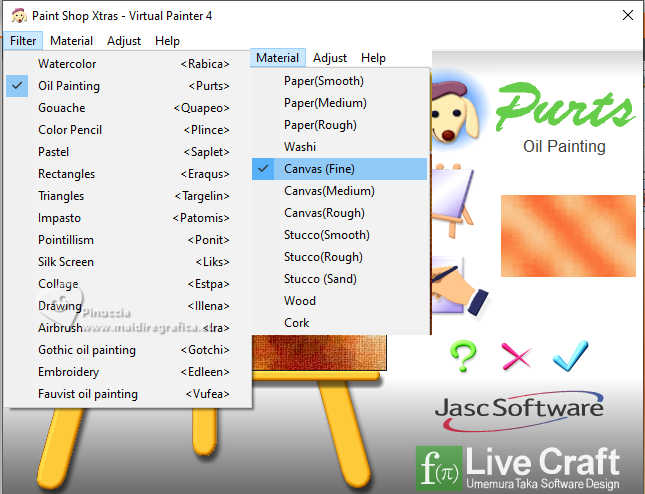
Task: Choose the Wood material
Action: click(x=339, y=301)
